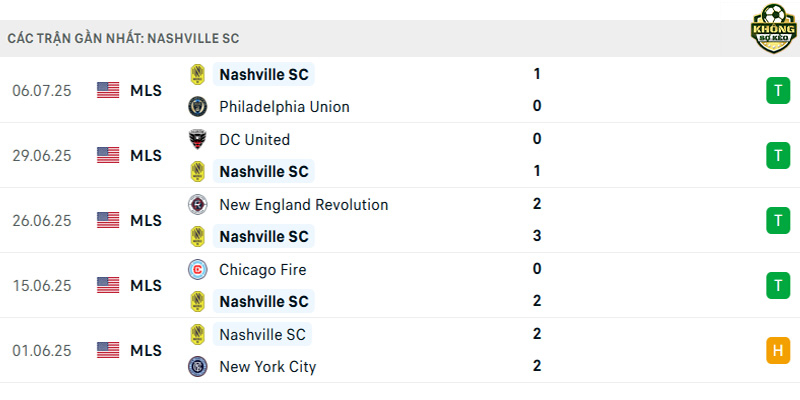Click MLS league label for 26.06.25 match
800x400 pixels.
point(146,220)
